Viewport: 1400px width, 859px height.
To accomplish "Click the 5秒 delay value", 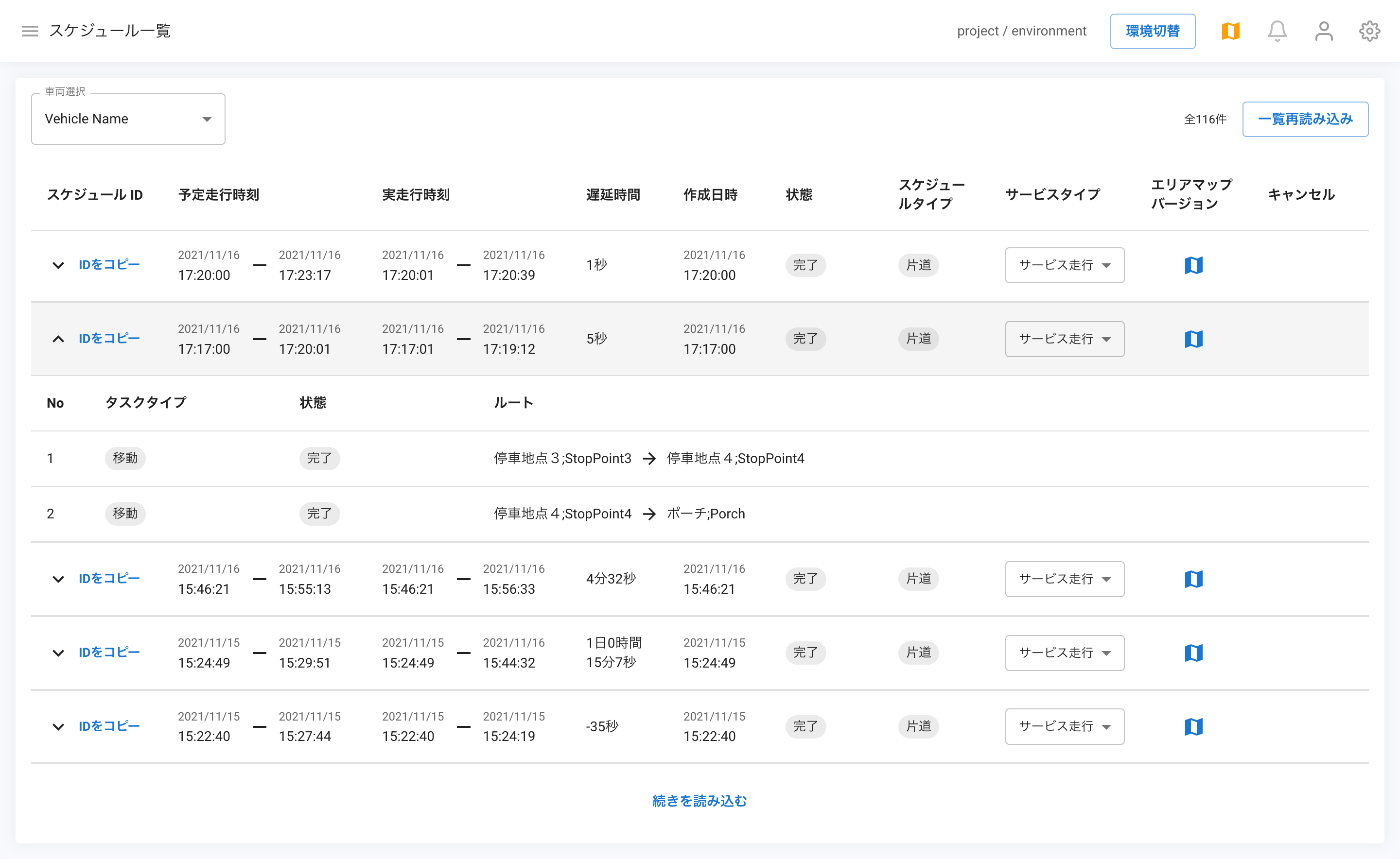I will 596,339.
